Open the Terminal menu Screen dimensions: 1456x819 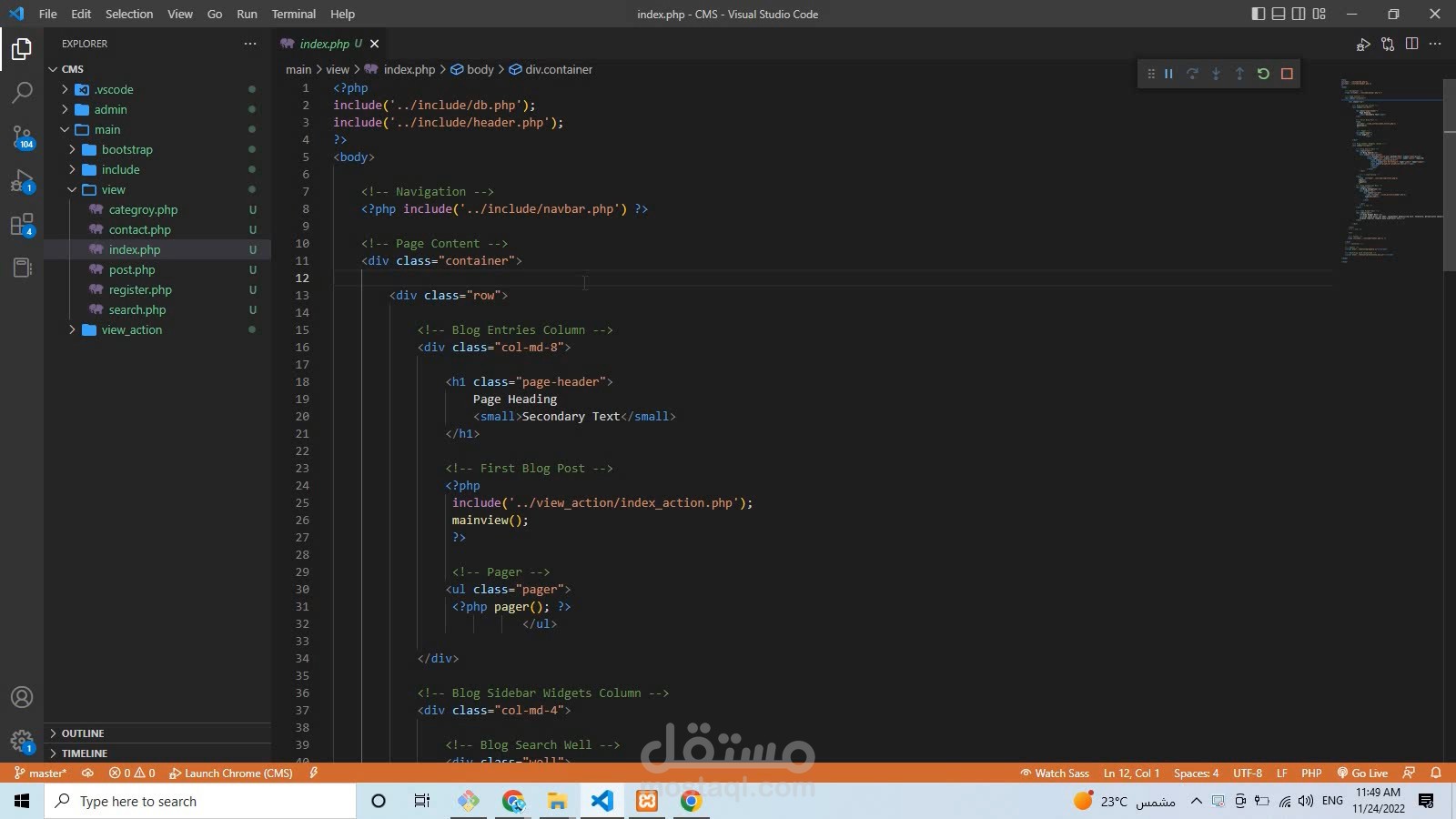tap(293, 14)
